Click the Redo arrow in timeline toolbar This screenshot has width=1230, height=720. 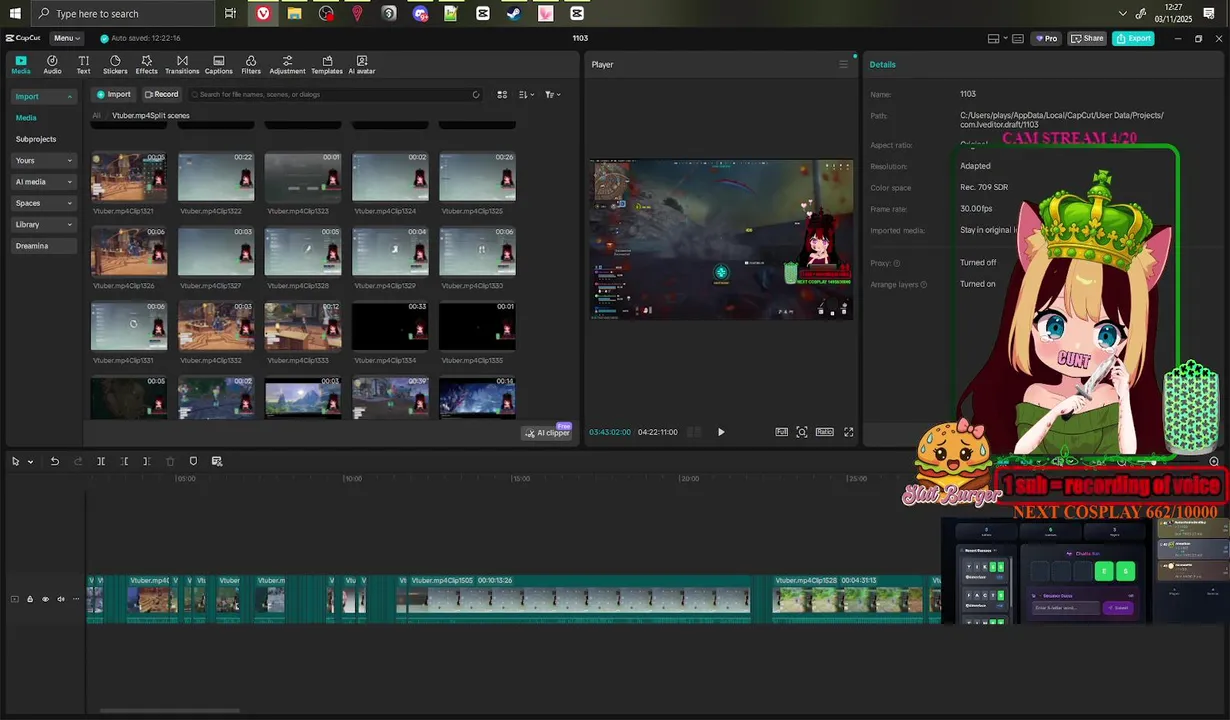[78, 461]
